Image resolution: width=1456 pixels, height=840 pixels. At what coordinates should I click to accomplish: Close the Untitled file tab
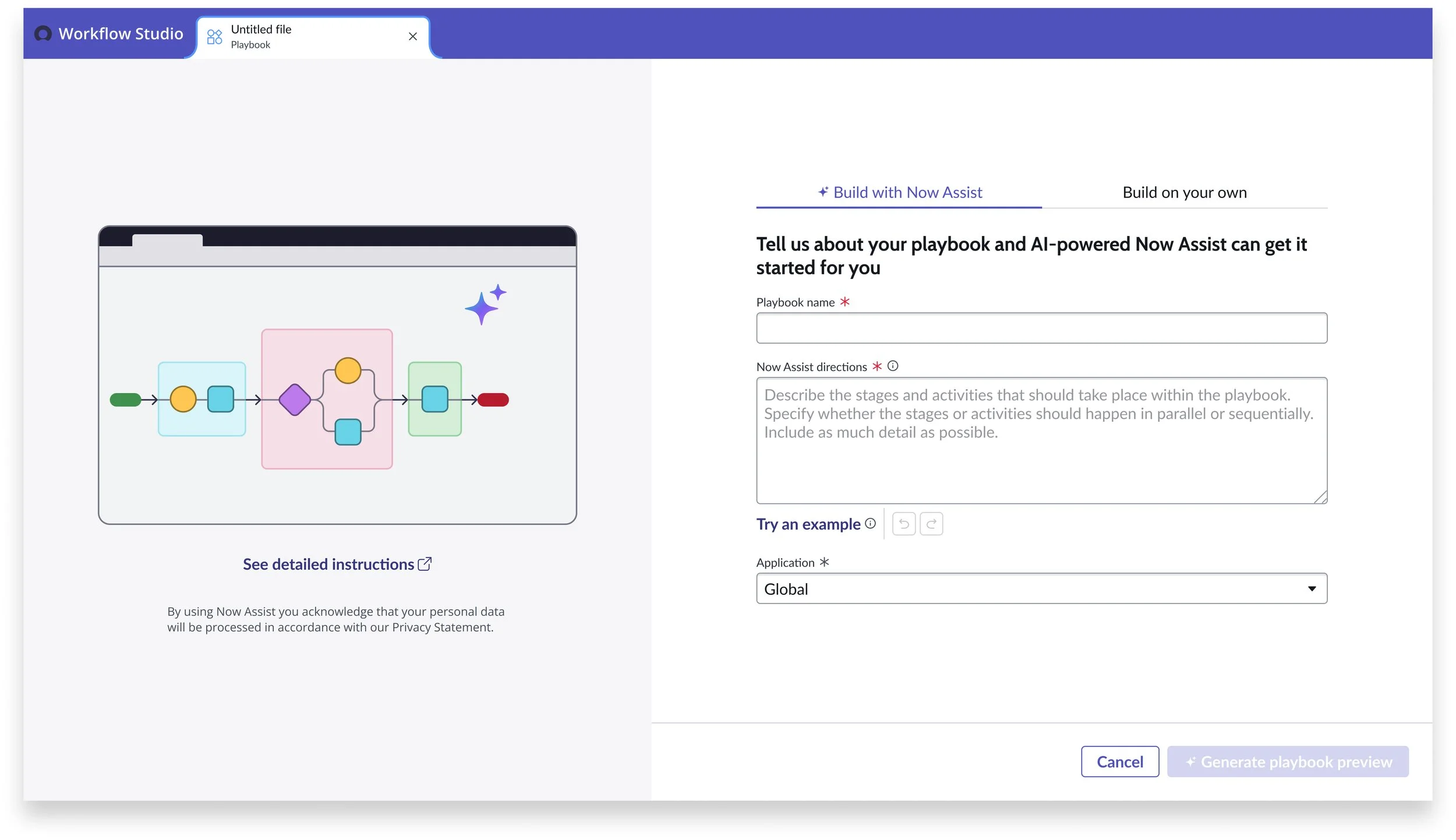(412, 36)
